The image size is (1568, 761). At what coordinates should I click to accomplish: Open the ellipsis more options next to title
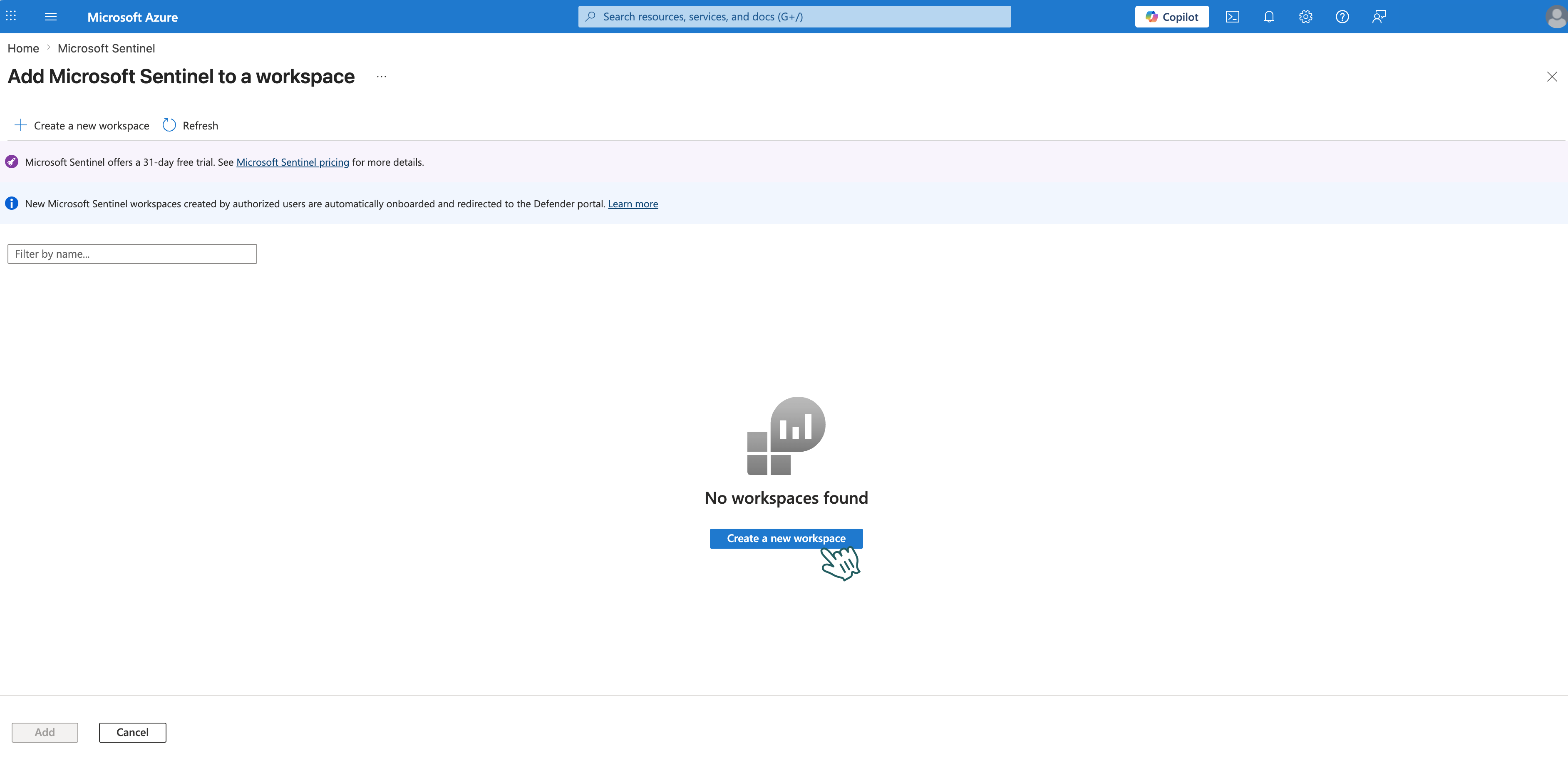click(x=382, y=77)
